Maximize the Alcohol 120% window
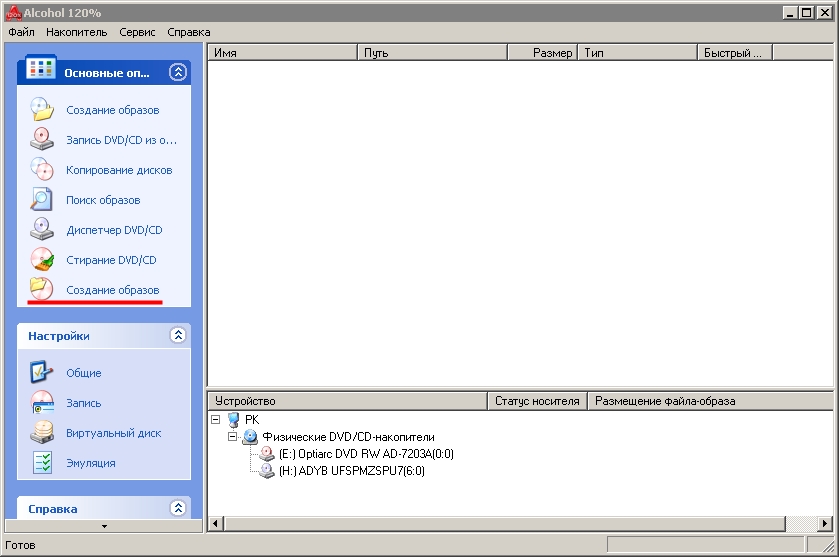The width and height of the screenshot is (839, 557). point(807,12)
